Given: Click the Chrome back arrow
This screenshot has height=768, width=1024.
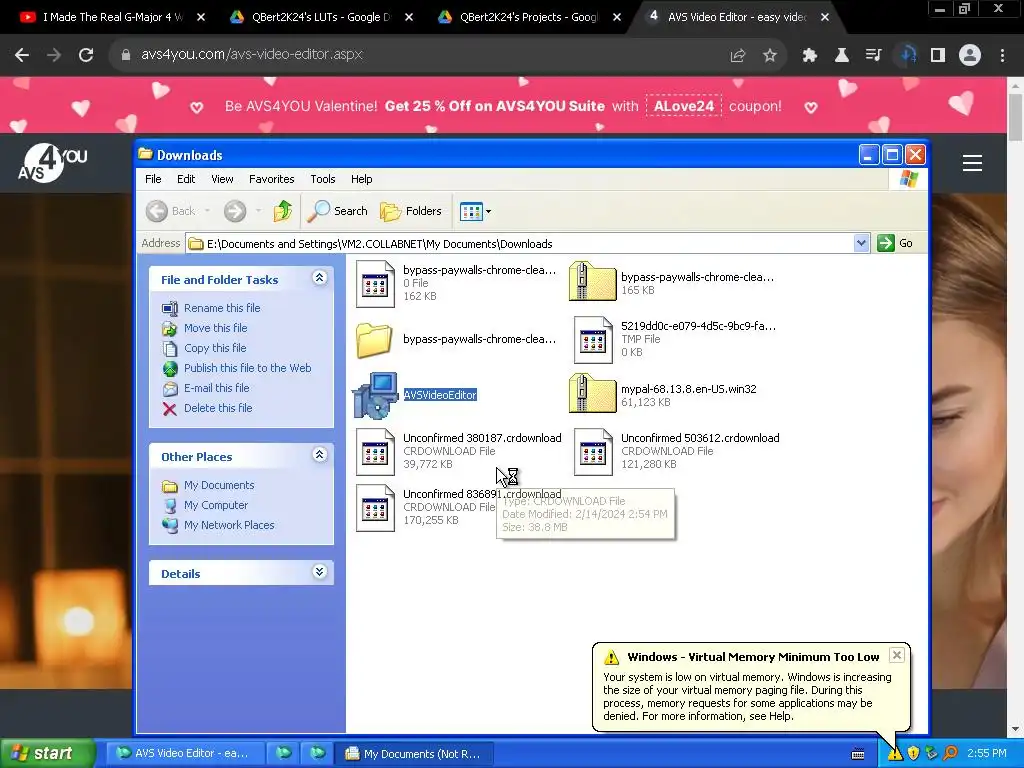Looking at the screenshot, I should (22, 55).
